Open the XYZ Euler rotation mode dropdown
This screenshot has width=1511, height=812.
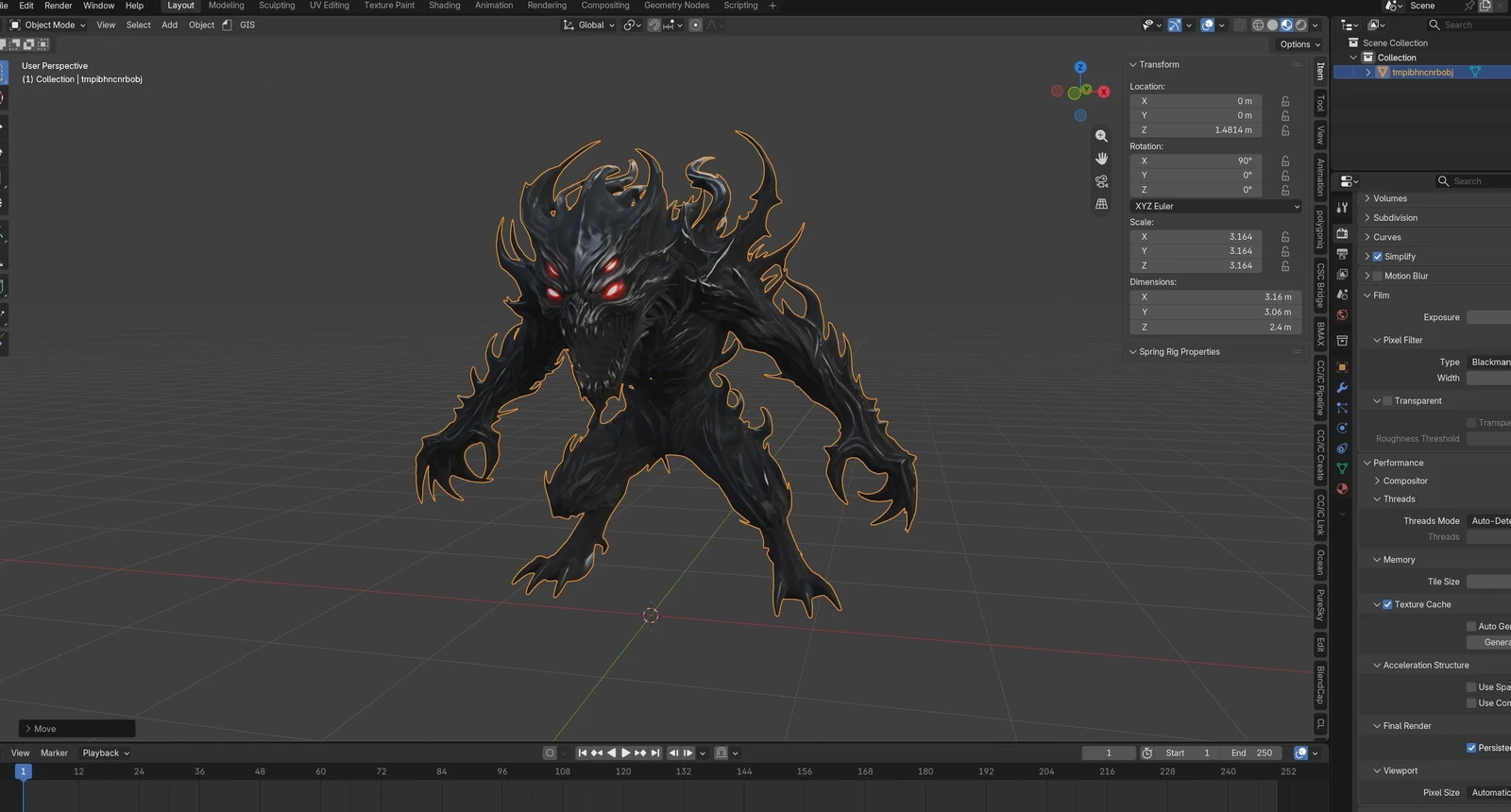1216,206
